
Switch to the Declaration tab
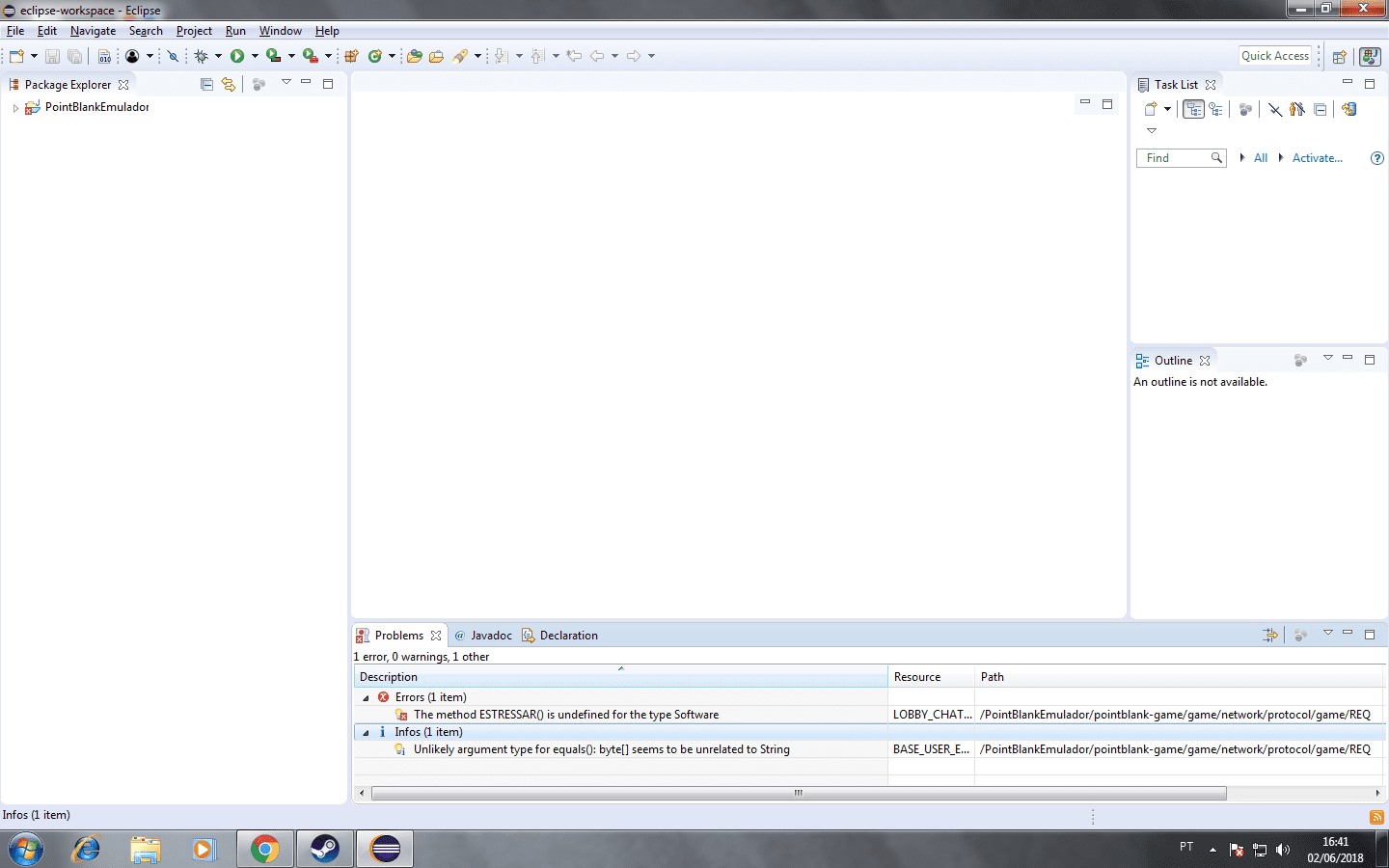click(x=559, y=636)
